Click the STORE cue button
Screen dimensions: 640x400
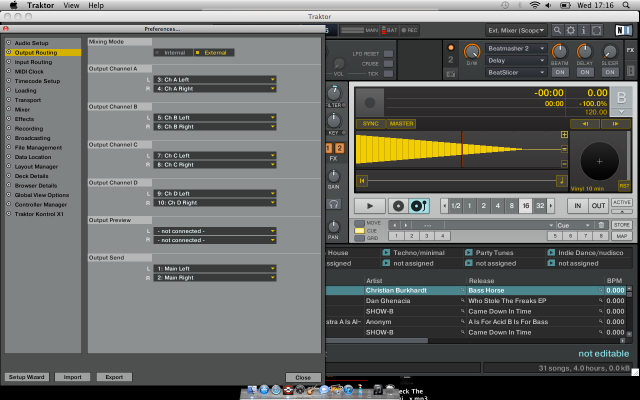coord(622,225)
